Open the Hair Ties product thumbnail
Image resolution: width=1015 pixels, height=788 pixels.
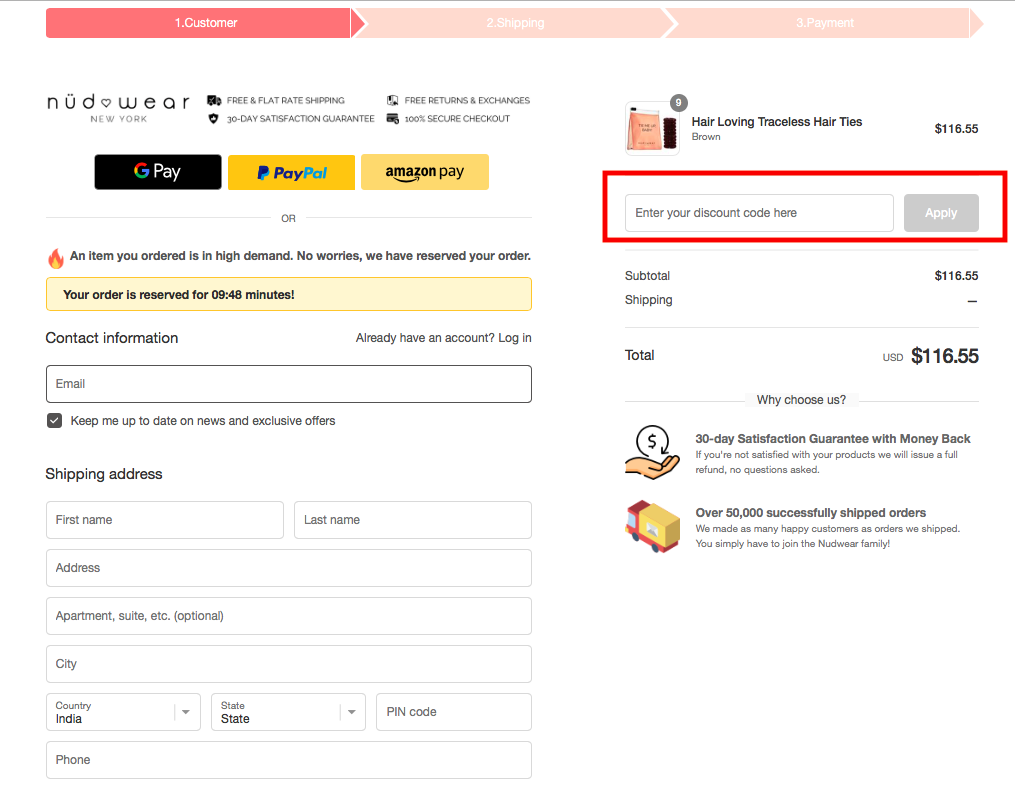[652, 128]
